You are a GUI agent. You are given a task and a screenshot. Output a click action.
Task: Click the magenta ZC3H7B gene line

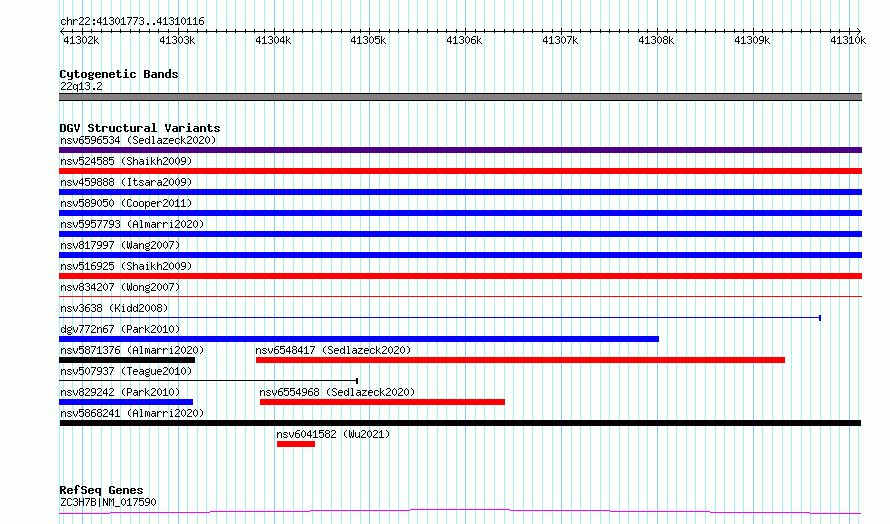tap(460, 512)
